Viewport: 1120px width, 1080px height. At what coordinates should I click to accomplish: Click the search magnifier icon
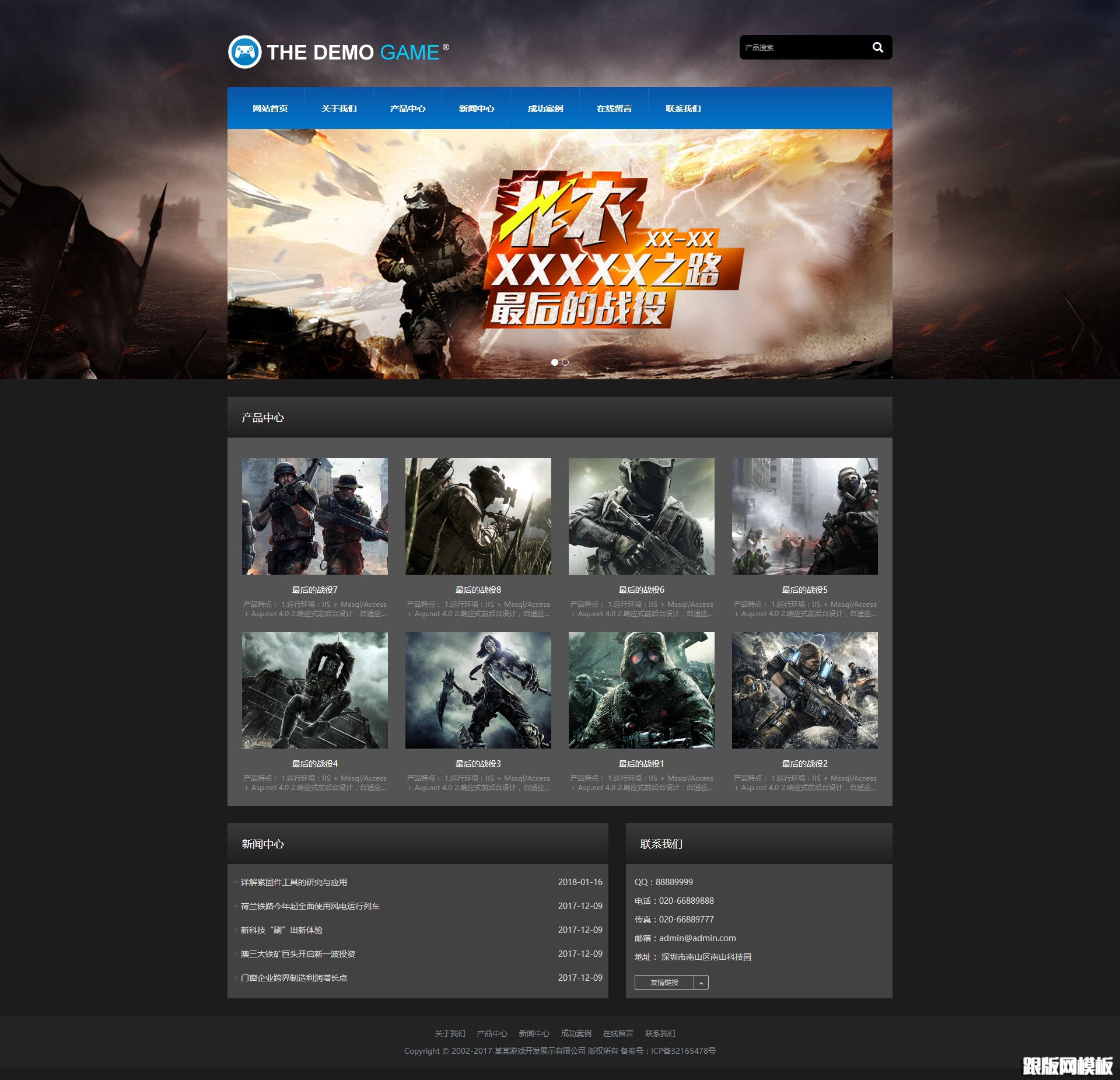877,47
